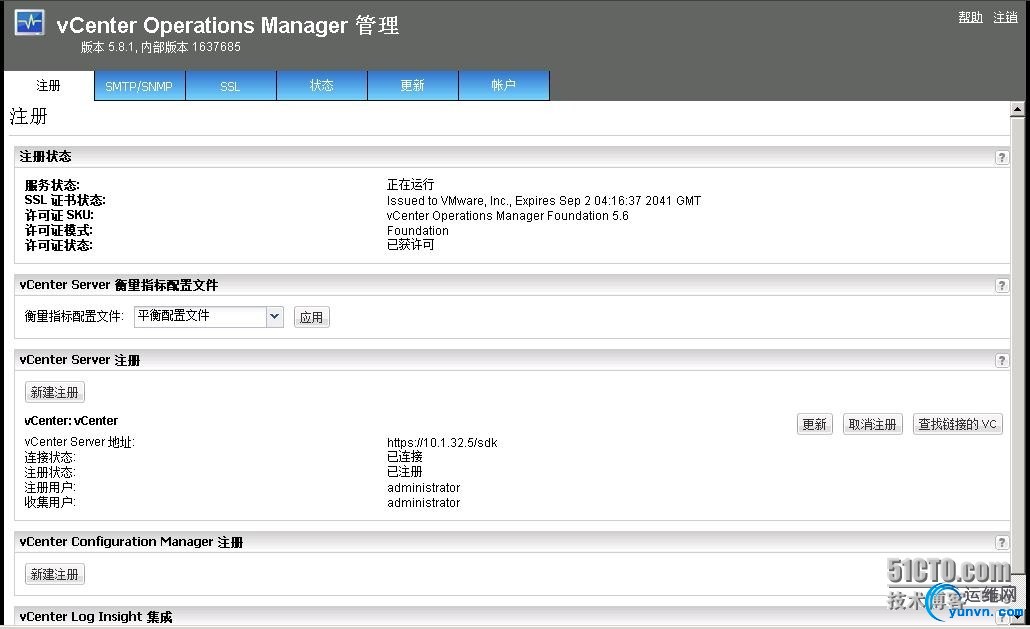
Task: Select the 已获许可 license status value
Action: click(x=411, y=245)
